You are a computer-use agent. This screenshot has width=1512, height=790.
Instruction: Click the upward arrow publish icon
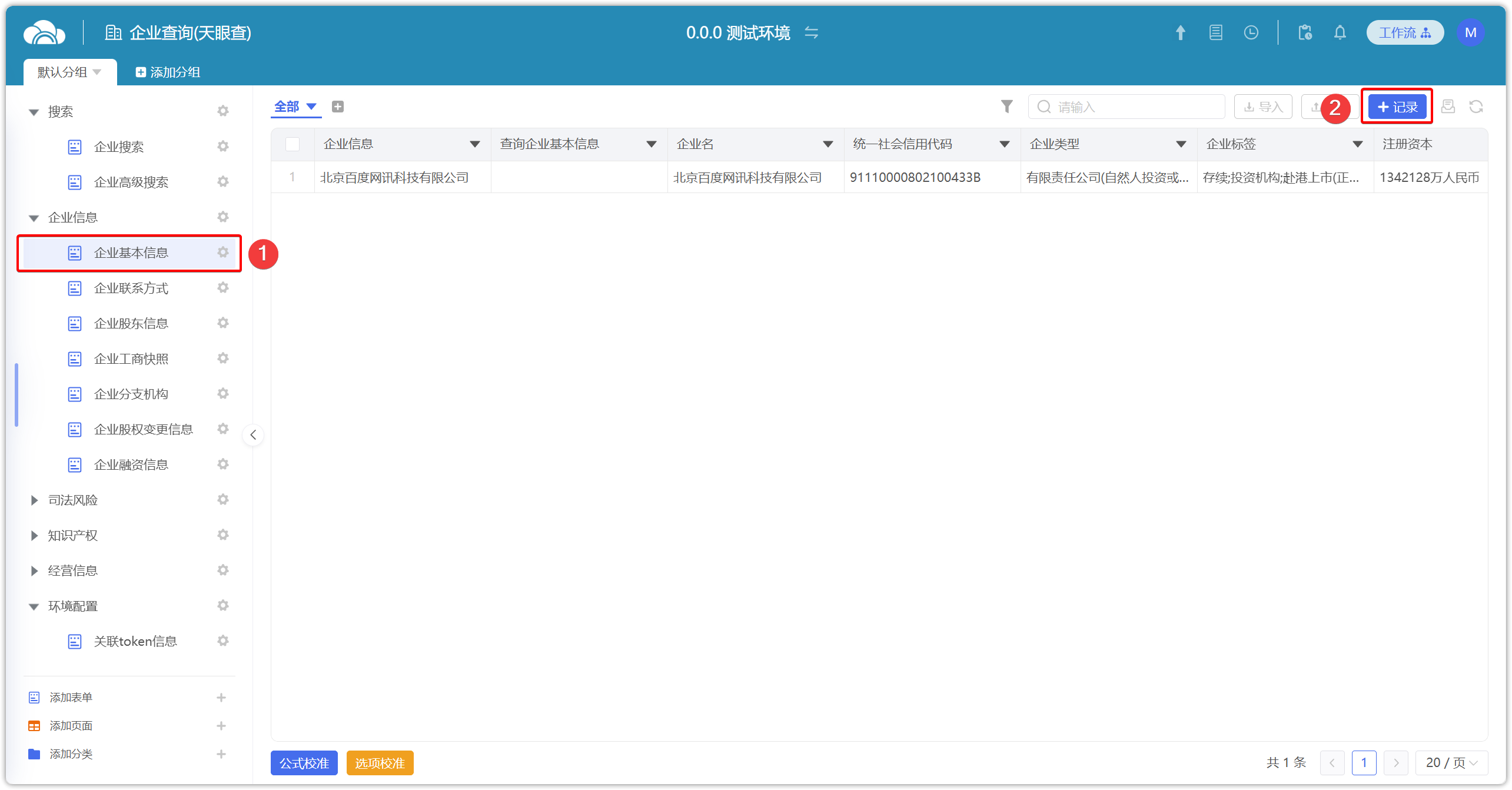pyautogui.click(x=1180, y=32)
